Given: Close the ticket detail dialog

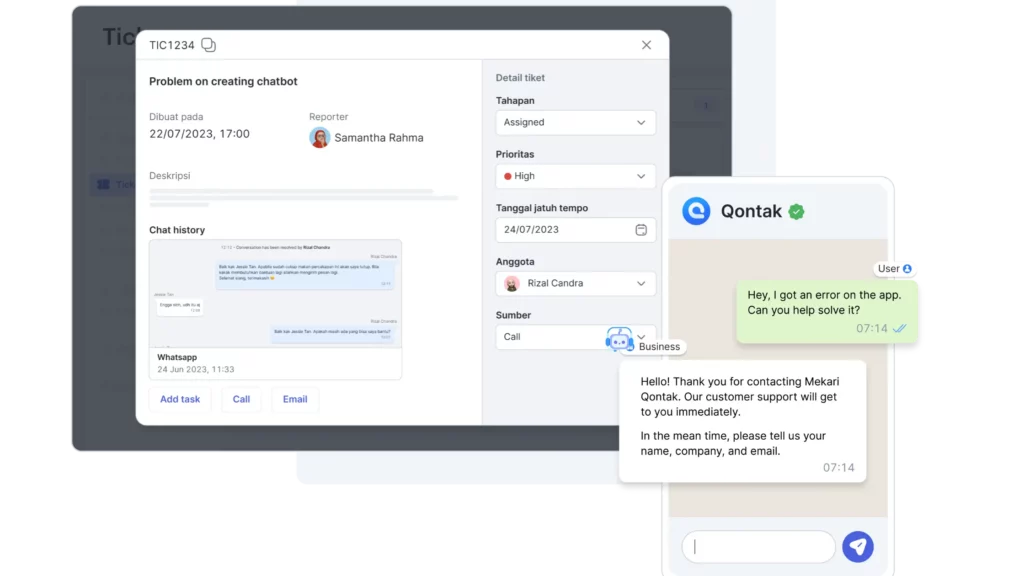Looking at the screenshot, I should [647, 45].
